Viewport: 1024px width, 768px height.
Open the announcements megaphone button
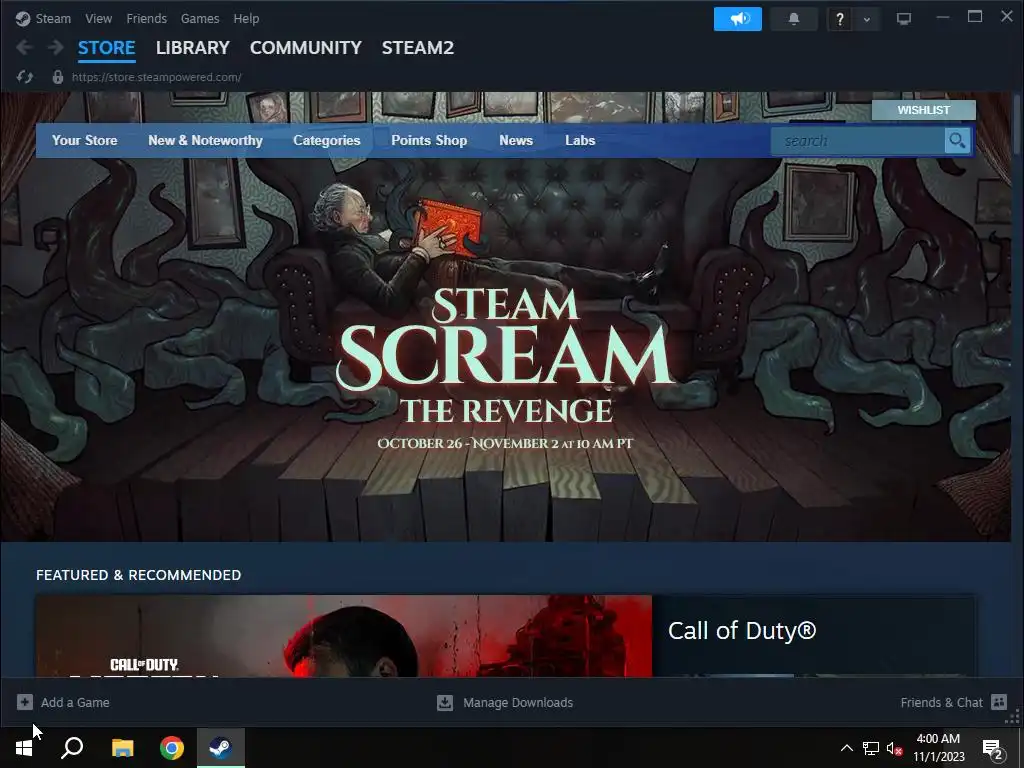pyautogui.click(x=738, y=19)
